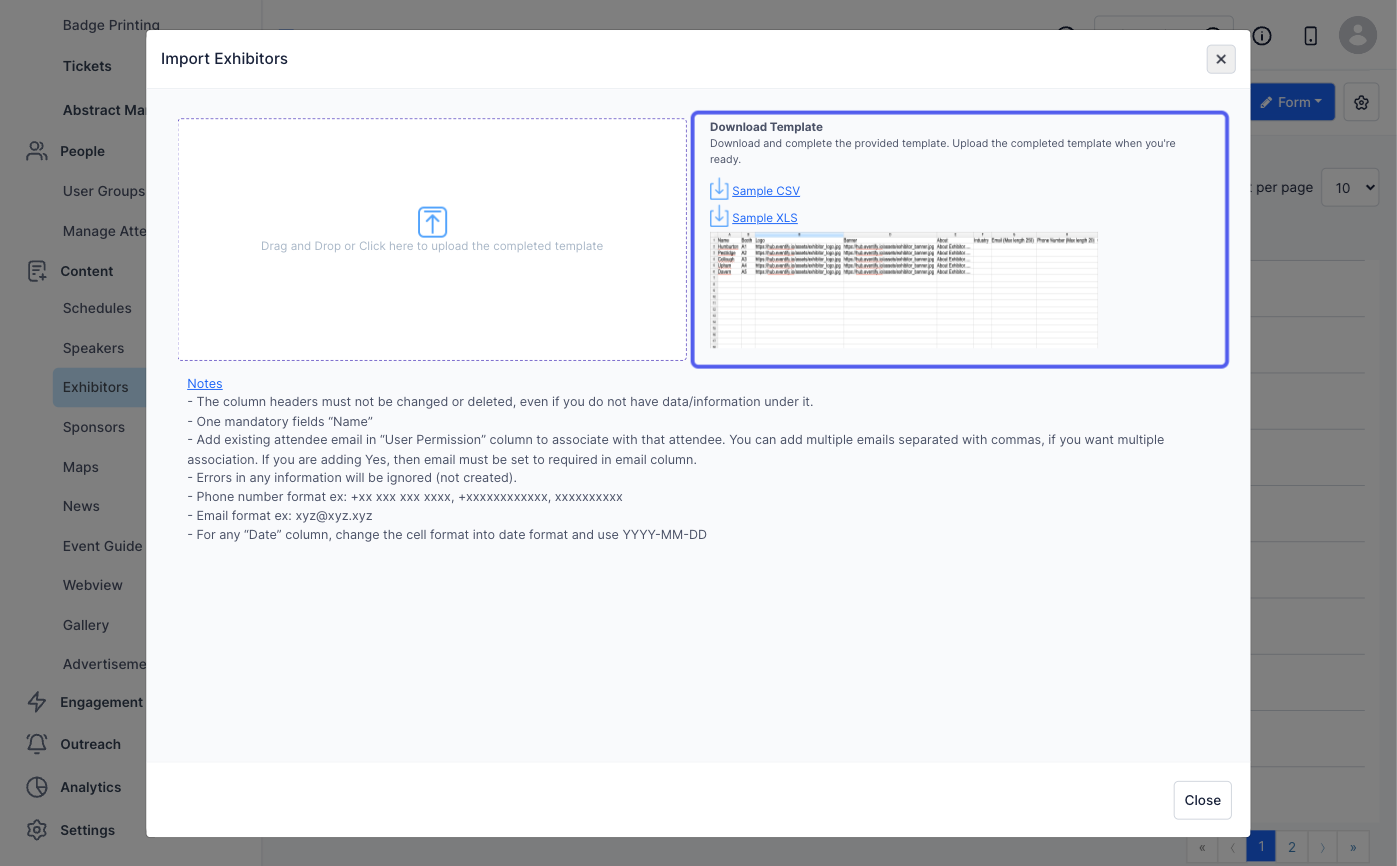
Task: Go to pagination page 1
Action: click(x=1261, y=847)
